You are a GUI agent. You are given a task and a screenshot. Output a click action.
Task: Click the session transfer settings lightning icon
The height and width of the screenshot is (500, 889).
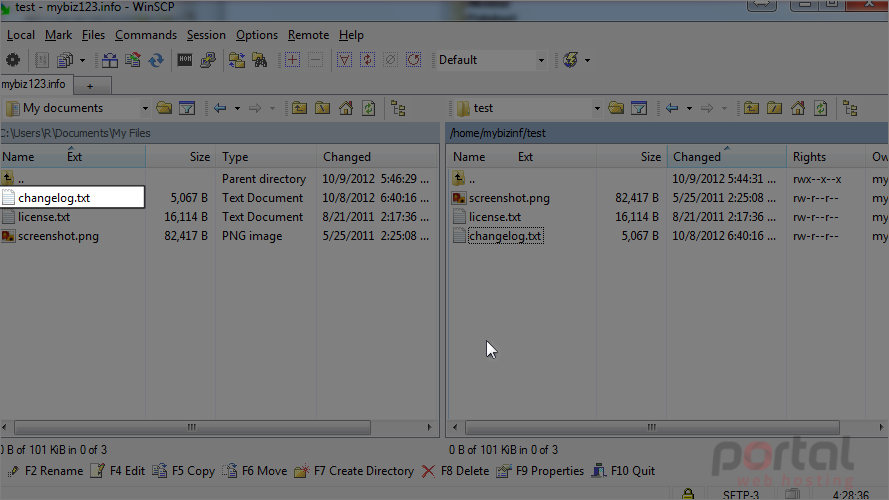(571, 60)
